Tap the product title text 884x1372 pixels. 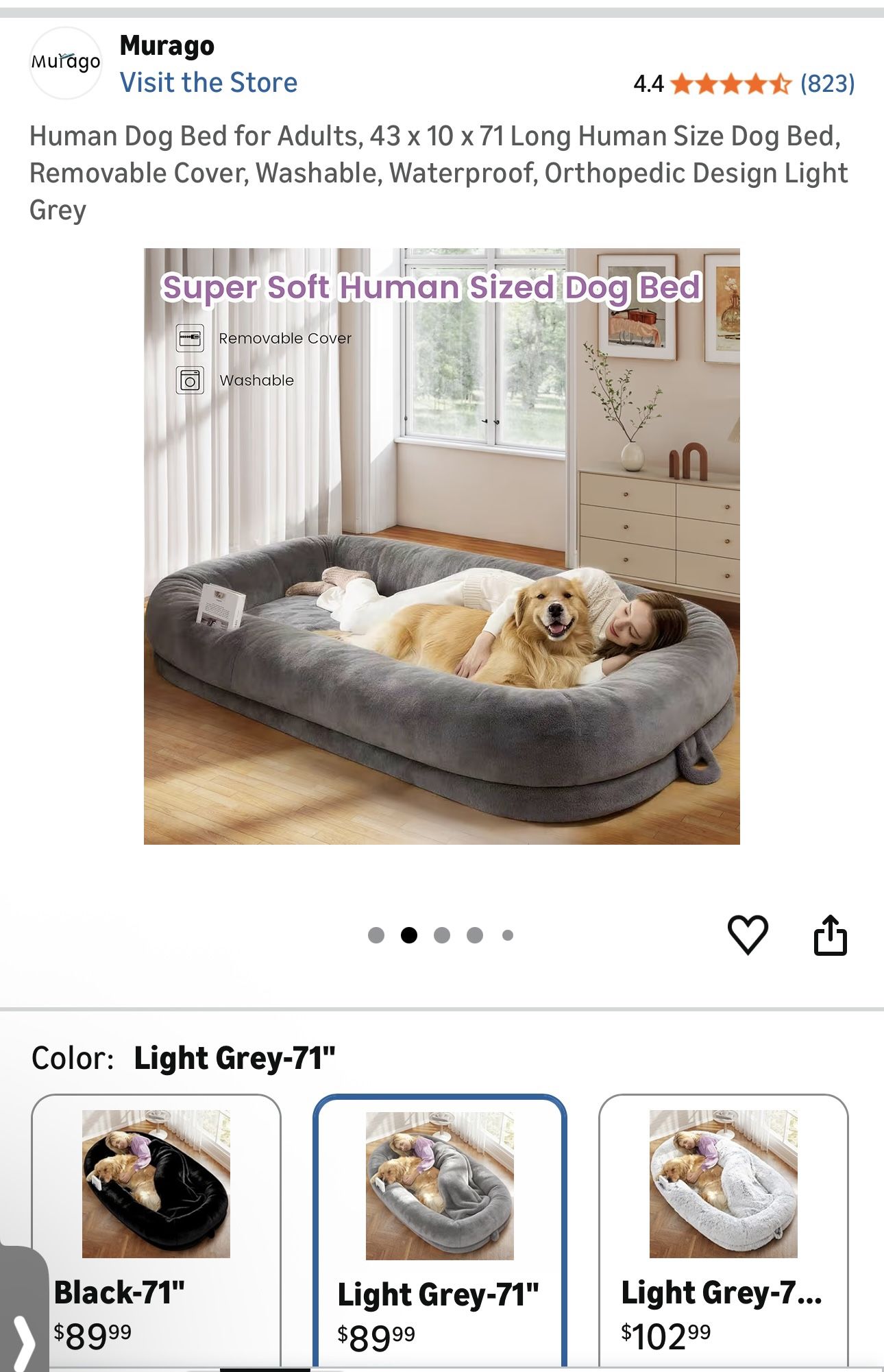click(439, 173)
